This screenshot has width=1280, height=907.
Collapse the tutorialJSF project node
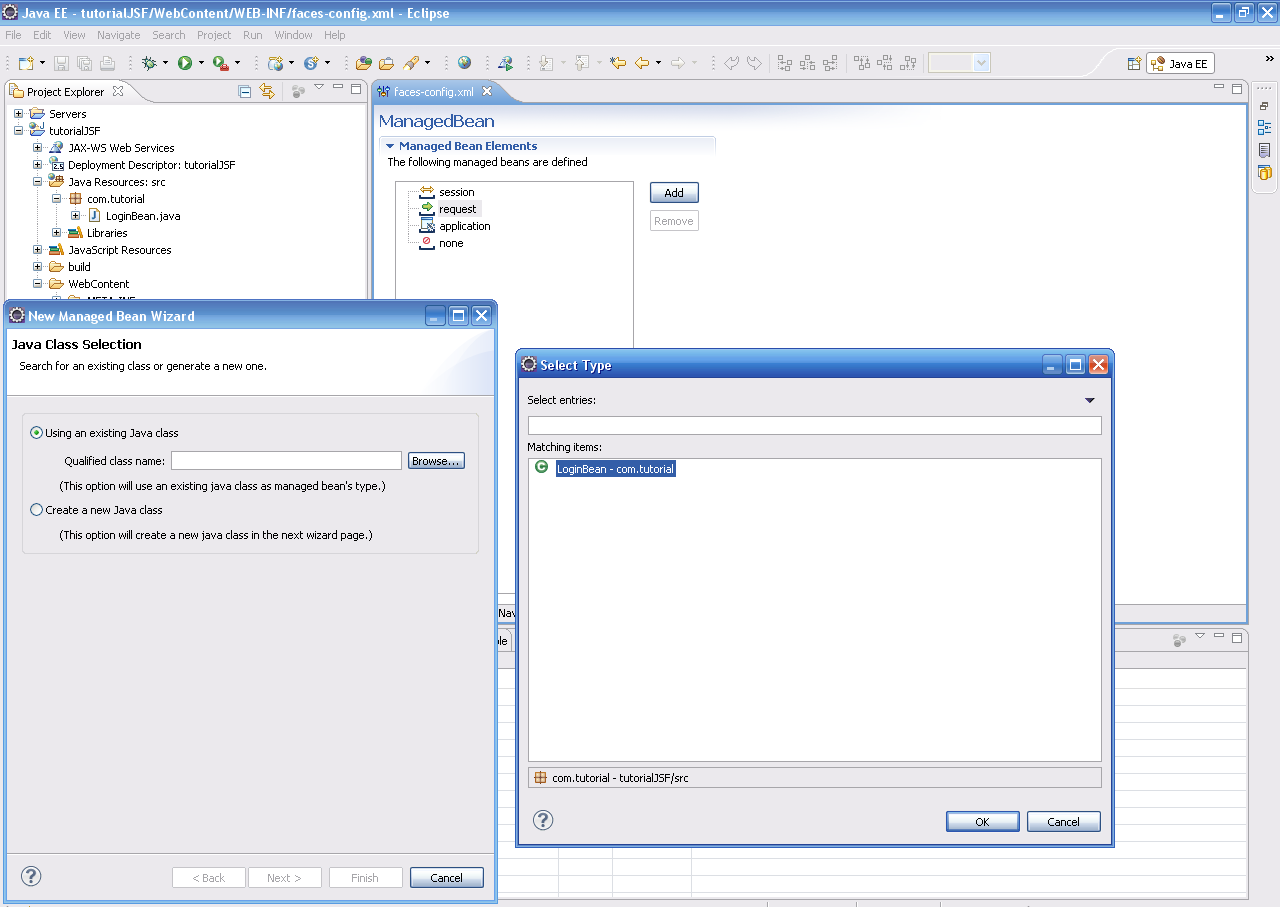19,131
